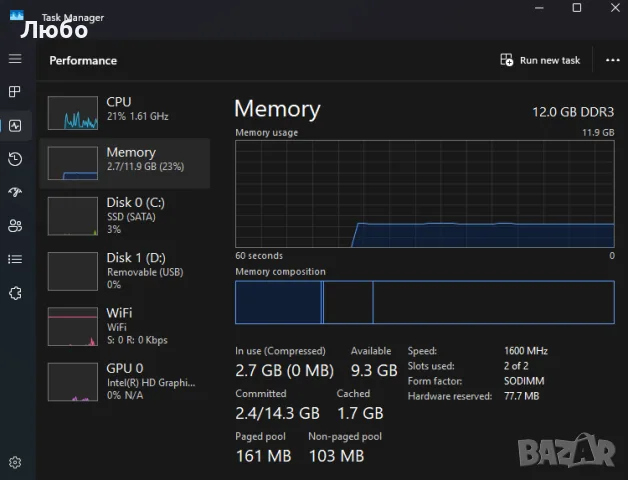This screenshot has height=480, width=628.
Task: Click the Hardware reserved value 77.7 MB
Action: pos(521,396)
